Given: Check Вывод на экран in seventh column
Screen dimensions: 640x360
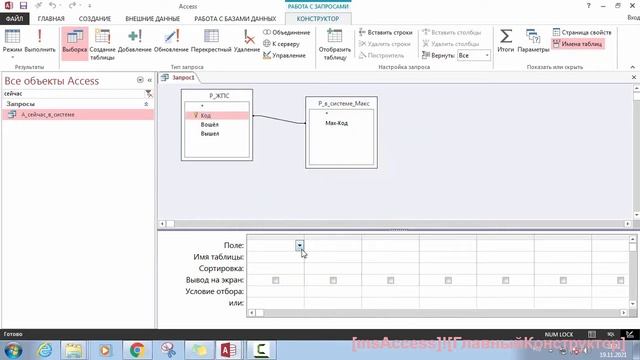Looking at the screenshot, I should tap(620, 280).
